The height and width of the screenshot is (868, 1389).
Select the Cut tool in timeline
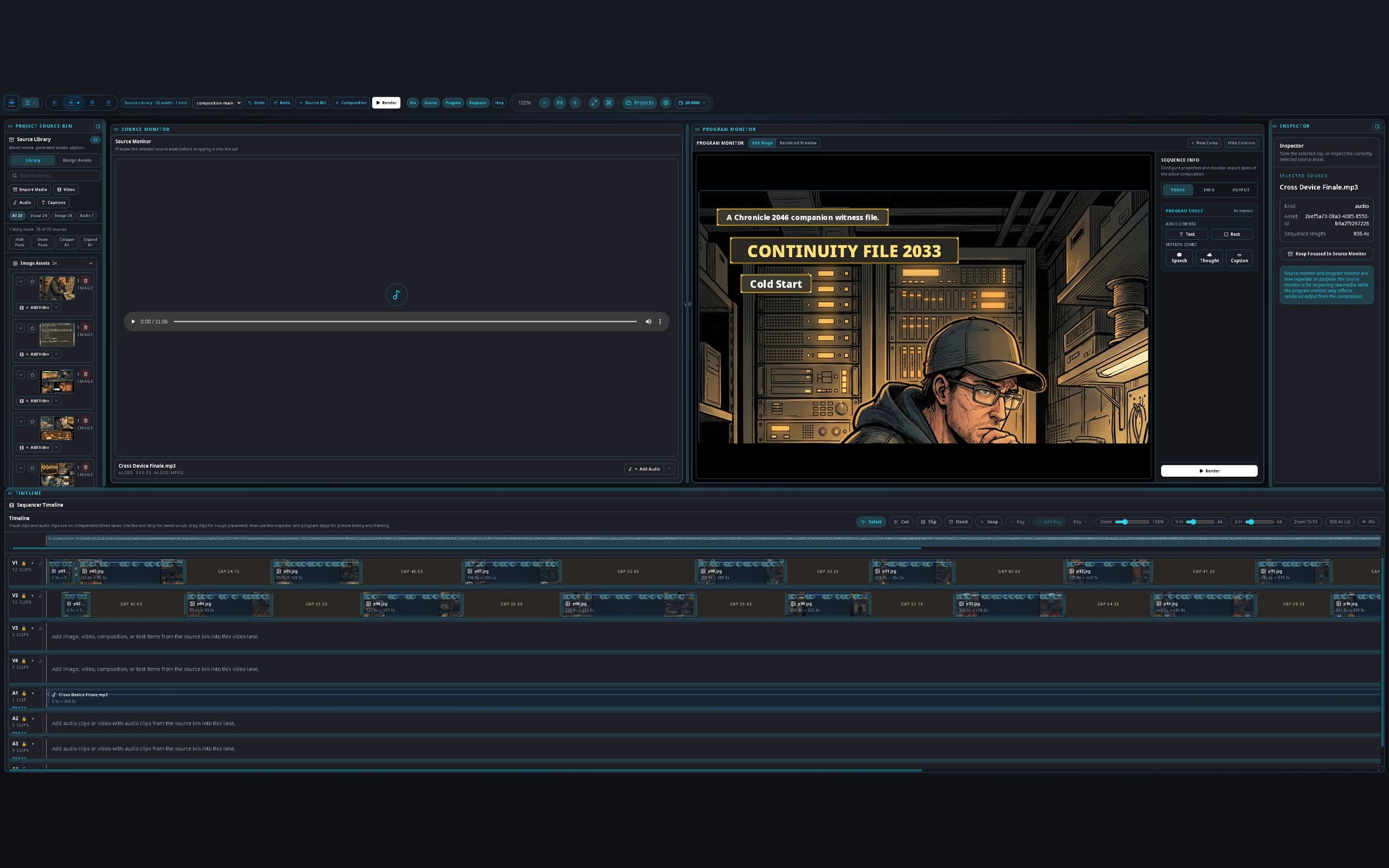pos(901,522)
